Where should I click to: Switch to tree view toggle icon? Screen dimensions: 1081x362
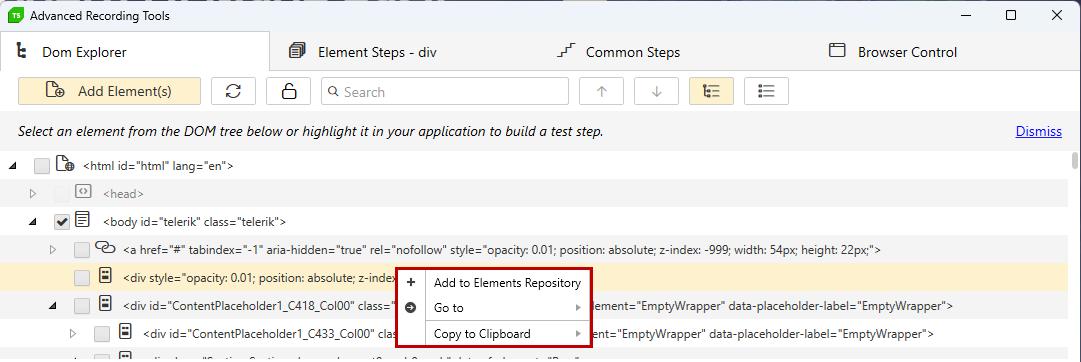711,91
